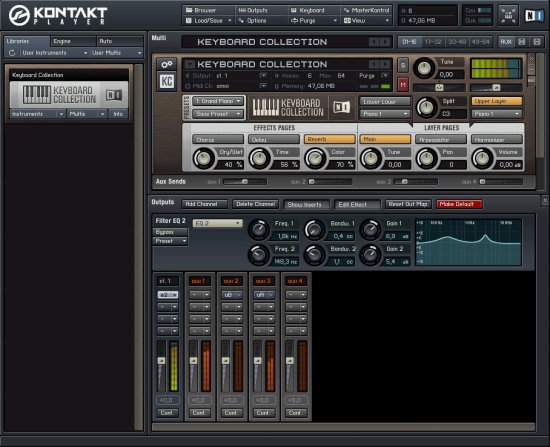
Task: Maximize all instruments using the rack header icon
Action: click(536, 42)
